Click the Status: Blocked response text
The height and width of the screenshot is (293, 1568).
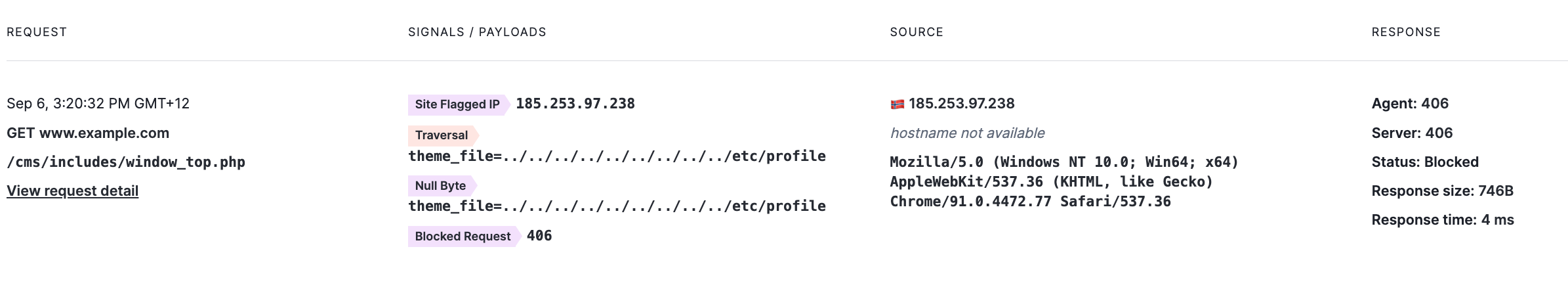[x=1425, y=162]
